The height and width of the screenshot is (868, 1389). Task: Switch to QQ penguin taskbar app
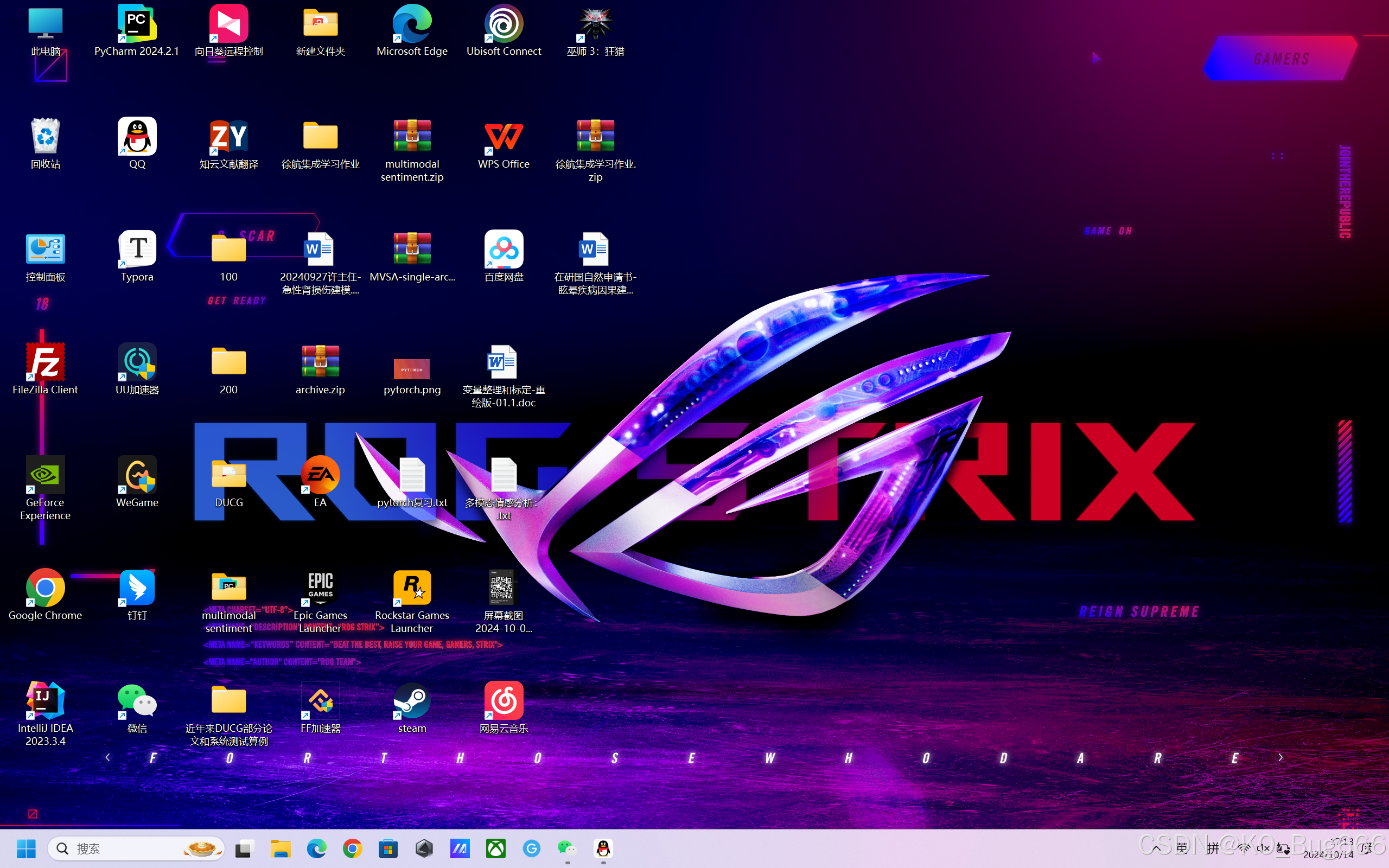coord(603,848)
